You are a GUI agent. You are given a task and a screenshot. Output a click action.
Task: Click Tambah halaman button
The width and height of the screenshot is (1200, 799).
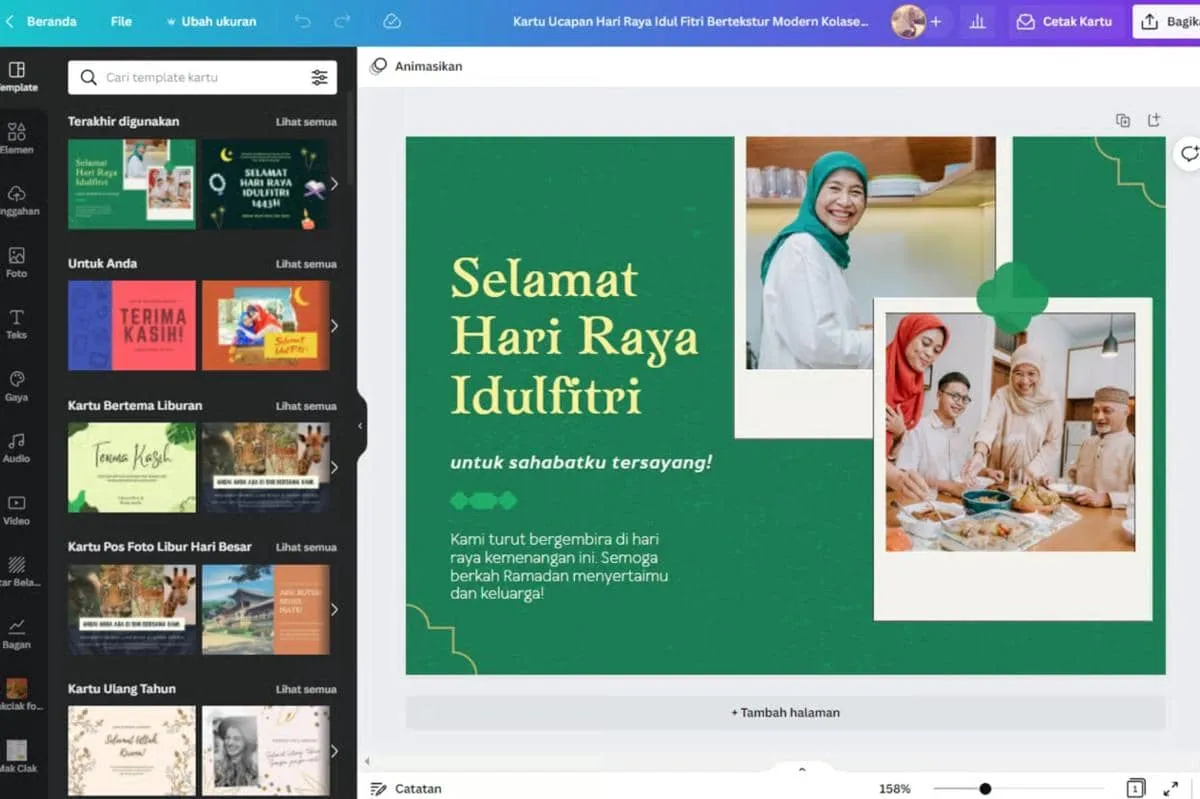785,713
